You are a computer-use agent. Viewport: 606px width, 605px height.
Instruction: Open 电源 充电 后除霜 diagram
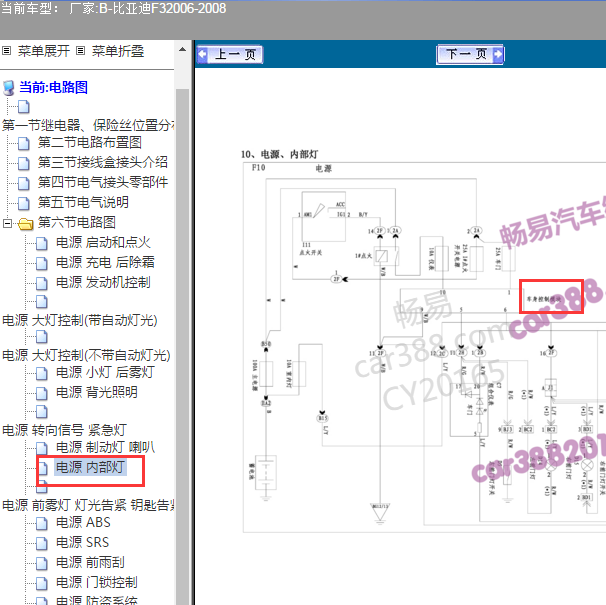pos(105,262)
